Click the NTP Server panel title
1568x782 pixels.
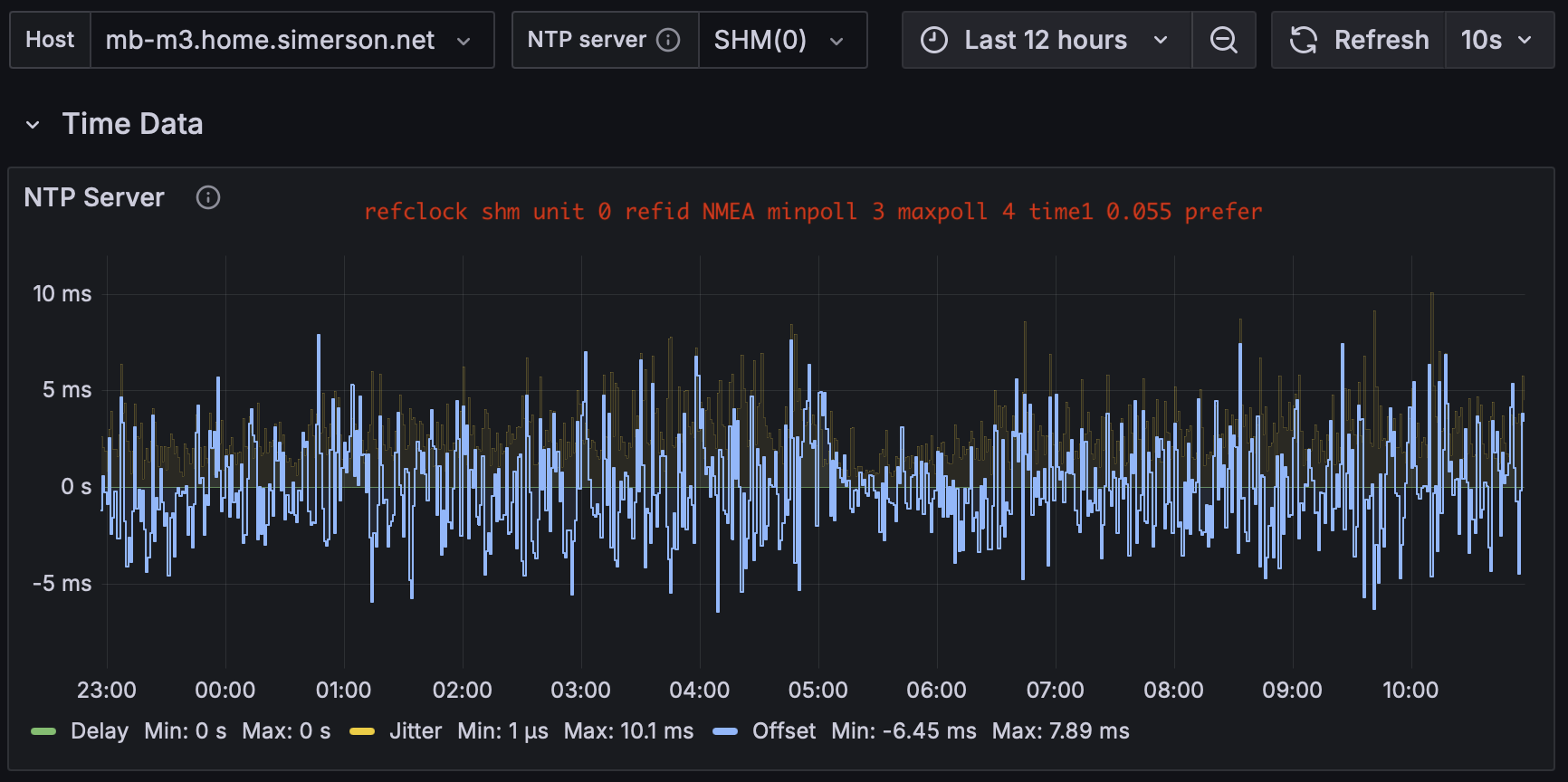(x=94, y=197)
